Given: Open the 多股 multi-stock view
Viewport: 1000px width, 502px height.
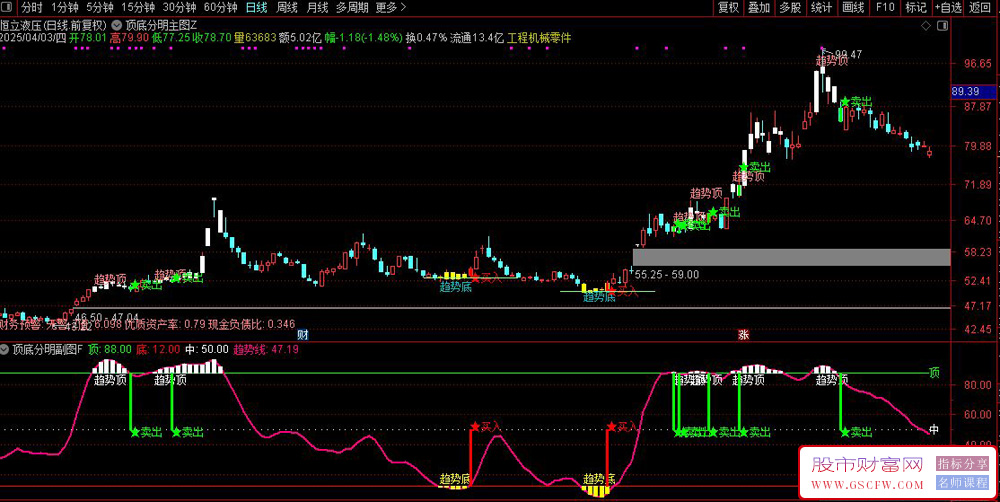Looking at the screenshot, I should 790,8.
